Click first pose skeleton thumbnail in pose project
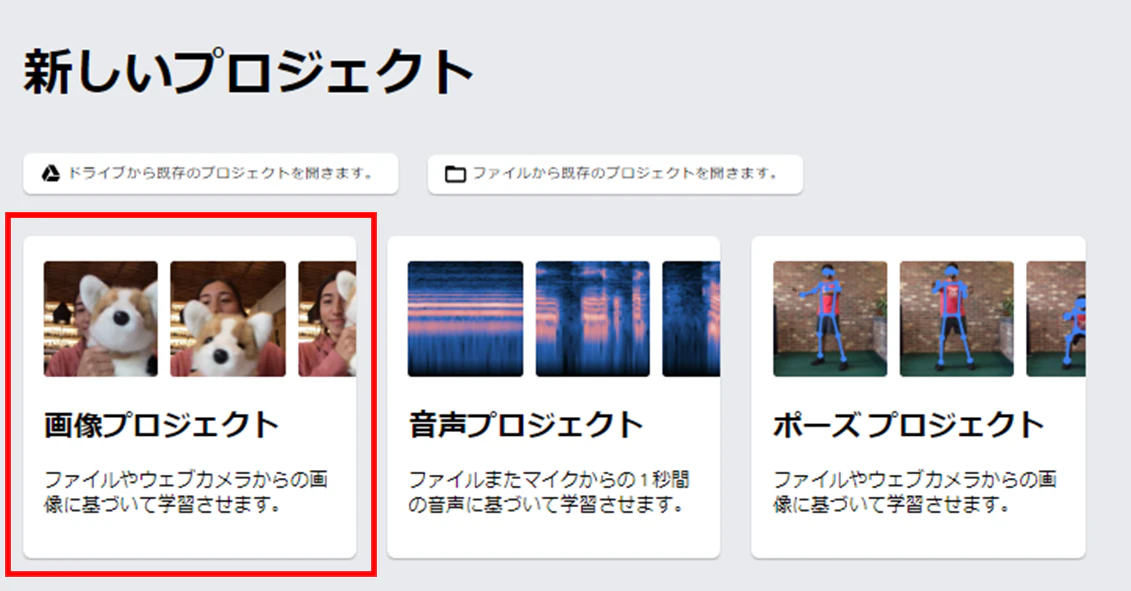Screen dimensions: 1131x591 830,319
